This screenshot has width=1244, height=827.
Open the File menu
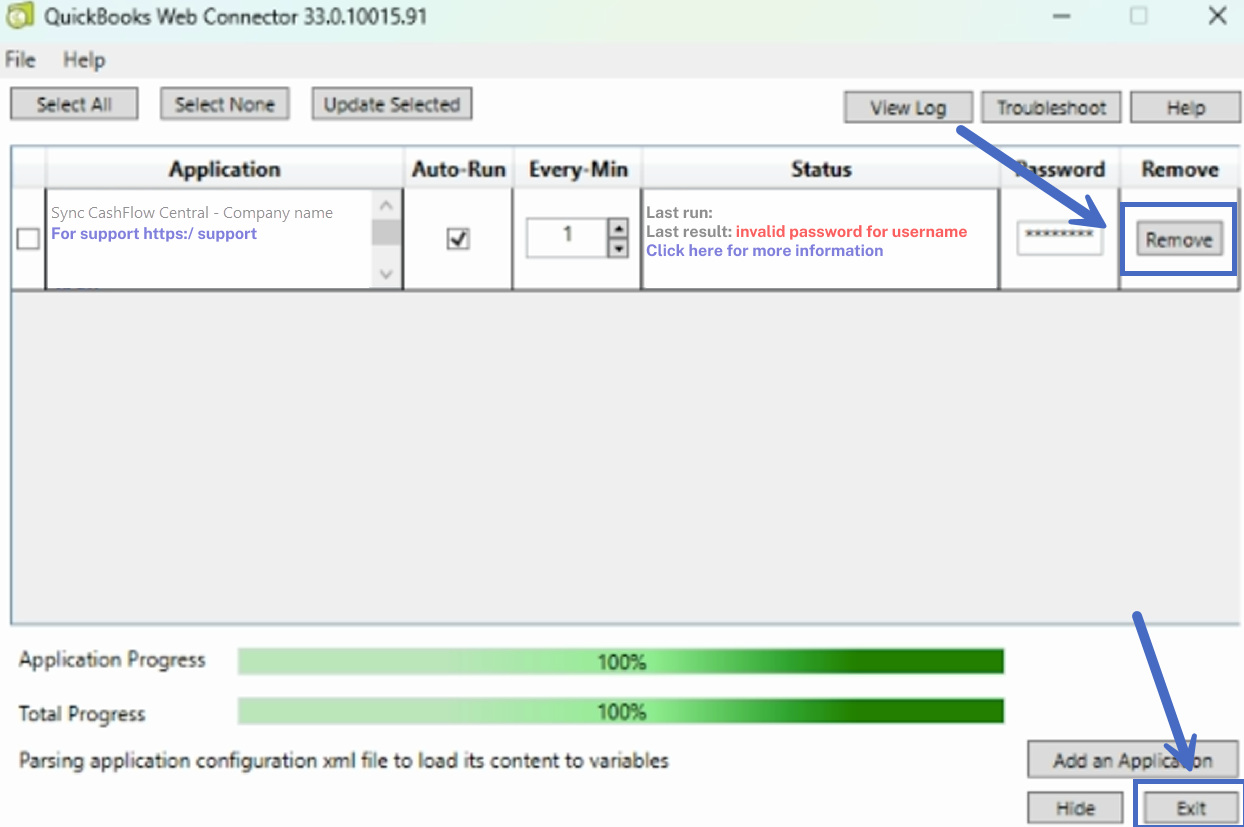[20, 60]
